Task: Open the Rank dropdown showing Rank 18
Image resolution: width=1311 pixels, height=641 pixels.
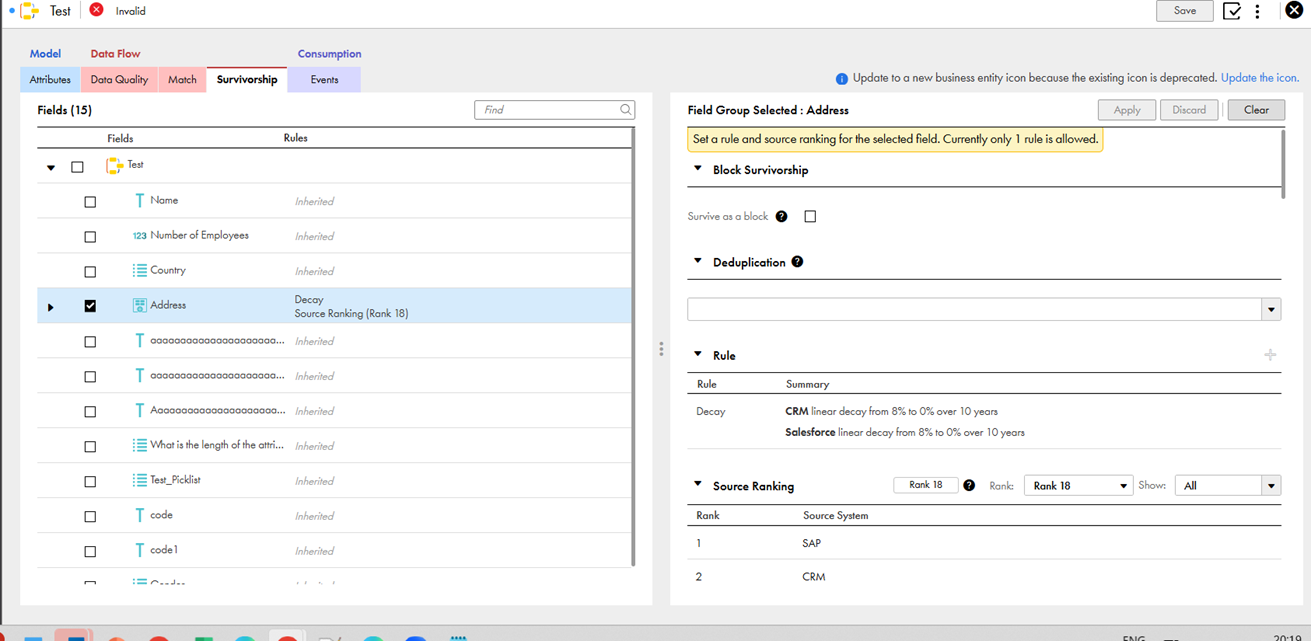Action: (1078, 486)
